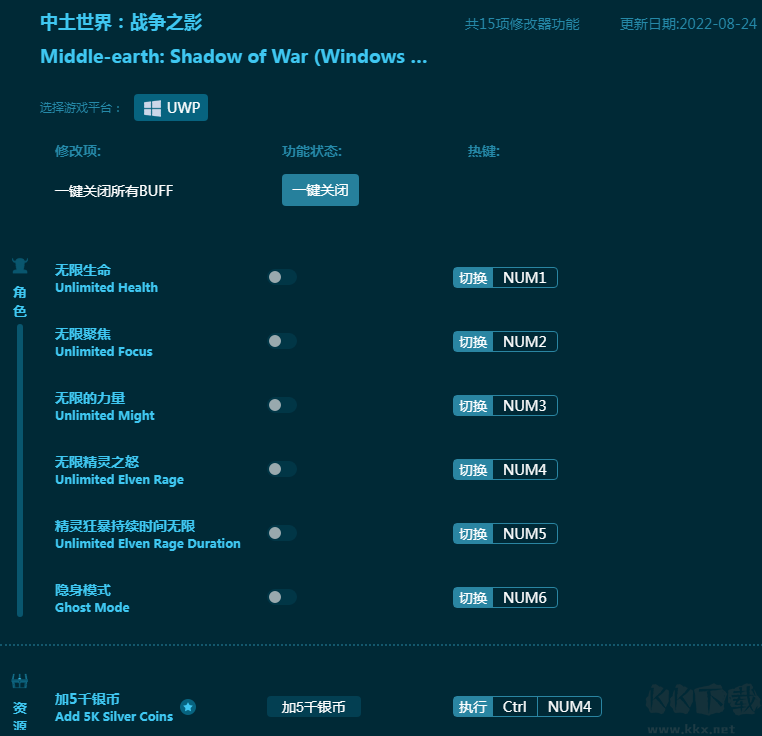
Task: Click the Windows logo on UWP platform button
Action: 152,108
